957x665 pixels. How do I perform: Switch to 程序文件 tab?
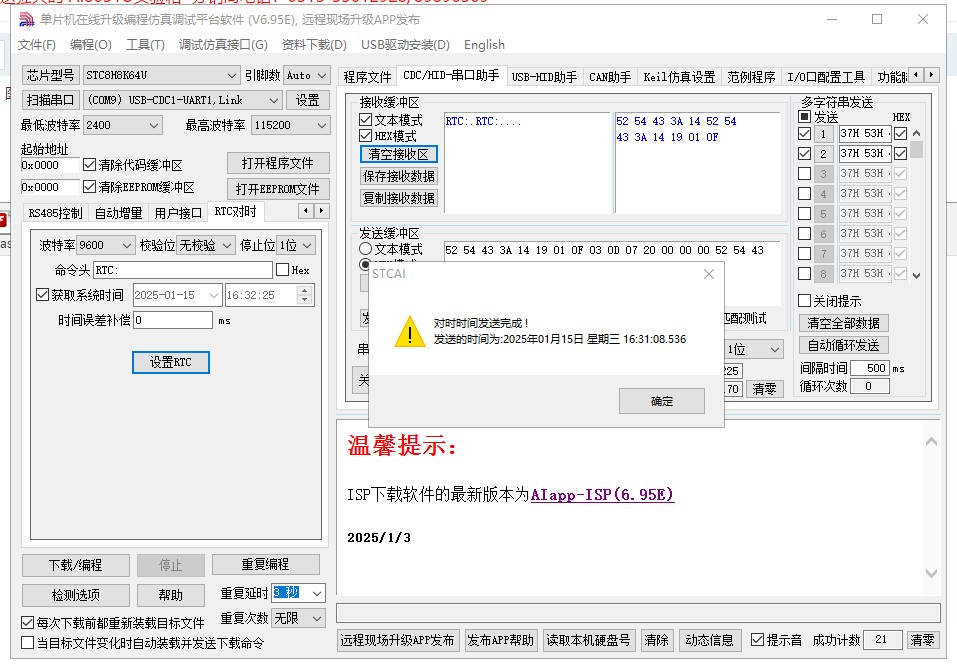367,77
